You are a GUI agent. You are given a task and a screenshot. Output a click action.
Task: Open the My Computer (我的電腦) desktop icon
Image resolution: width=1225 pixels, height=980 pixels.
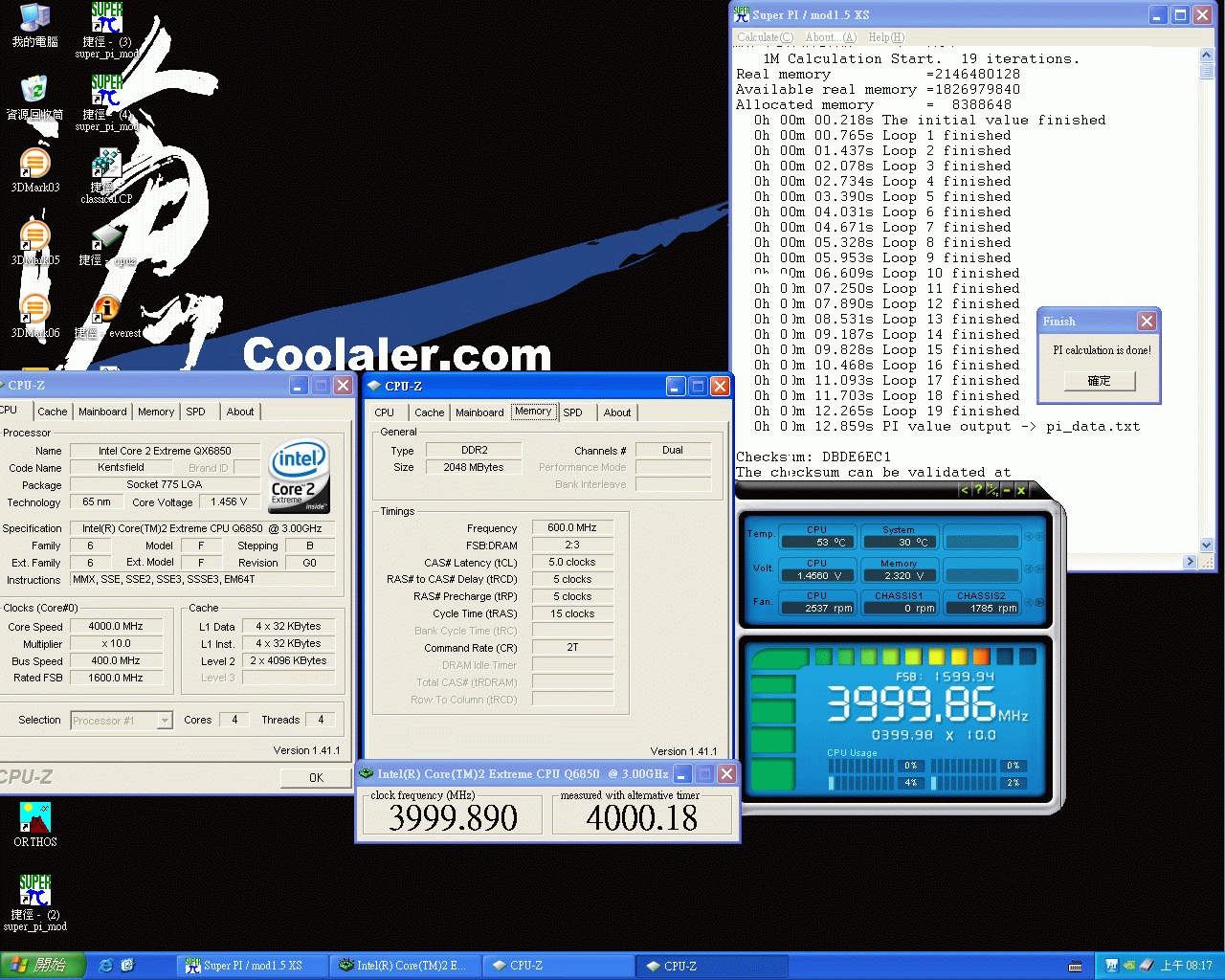34,25
